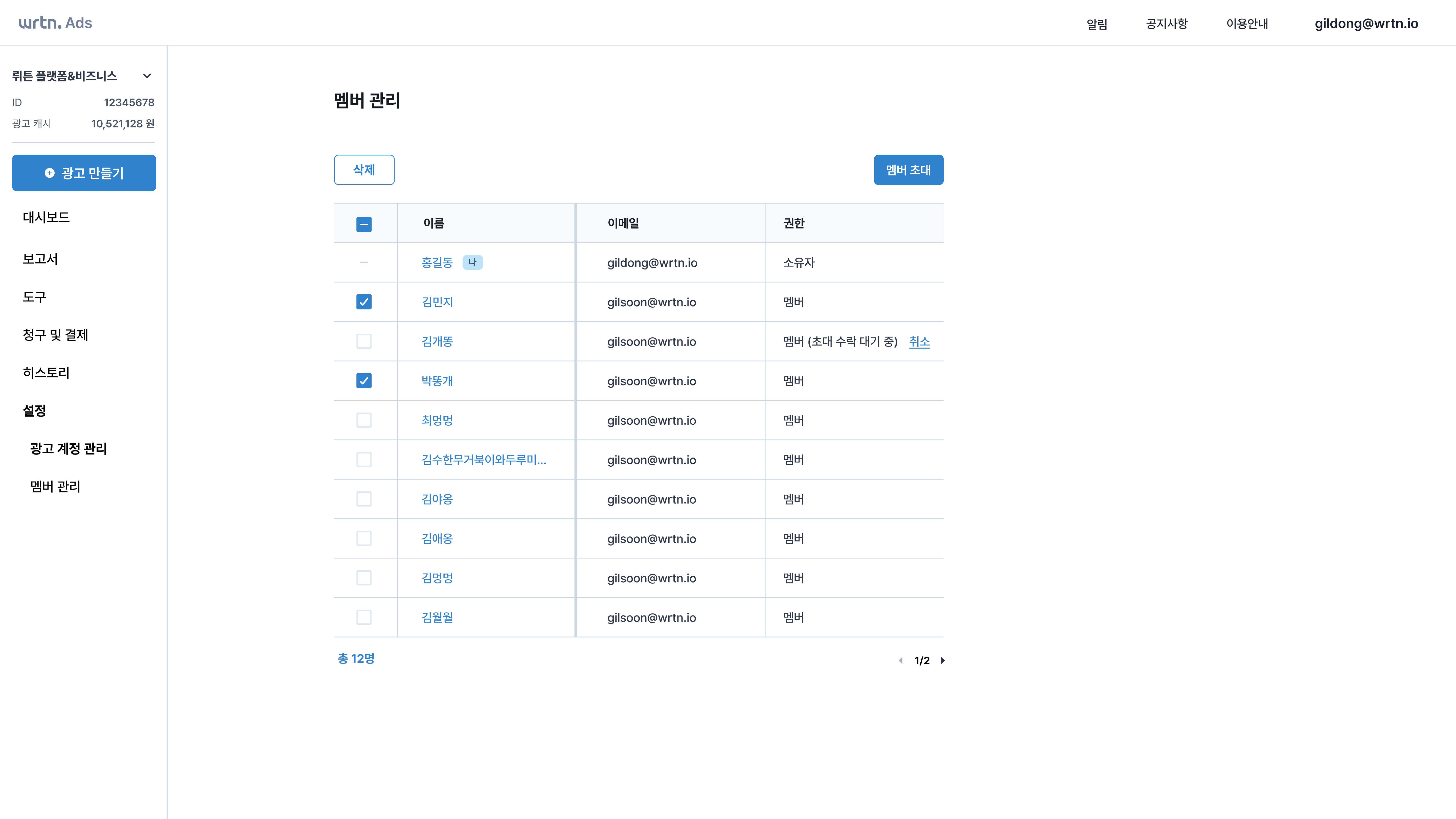Uncheck the 박똥개 row checkbox
This screenshot has width=1456, height=819.
[x=363, y=381]
